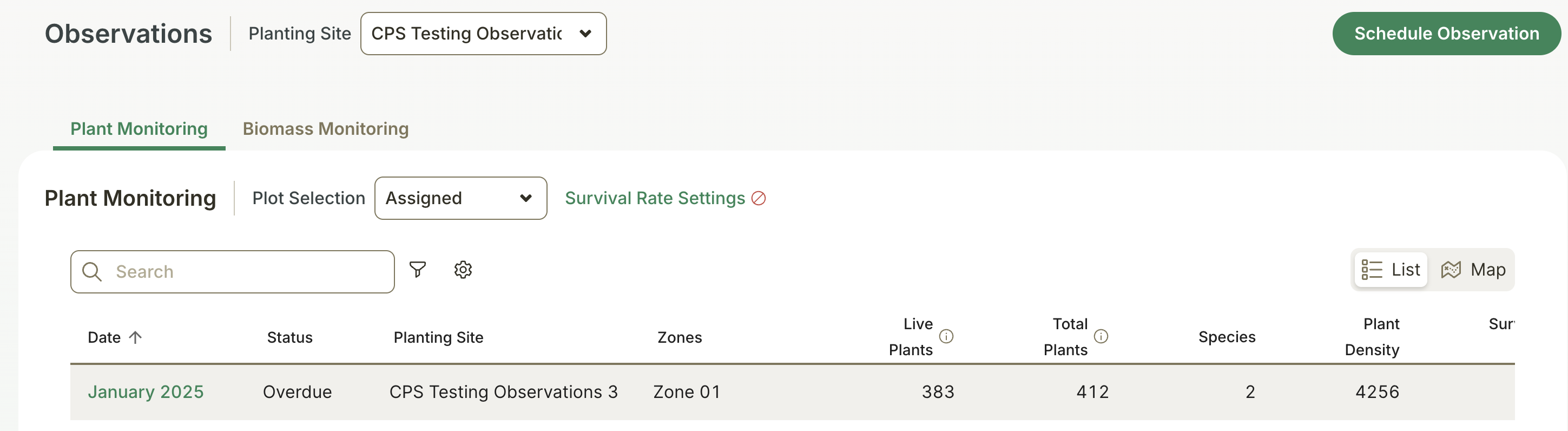Click the search magnifier icon
This screenshot has width=1568, height=431.
(x=92, y=271)
